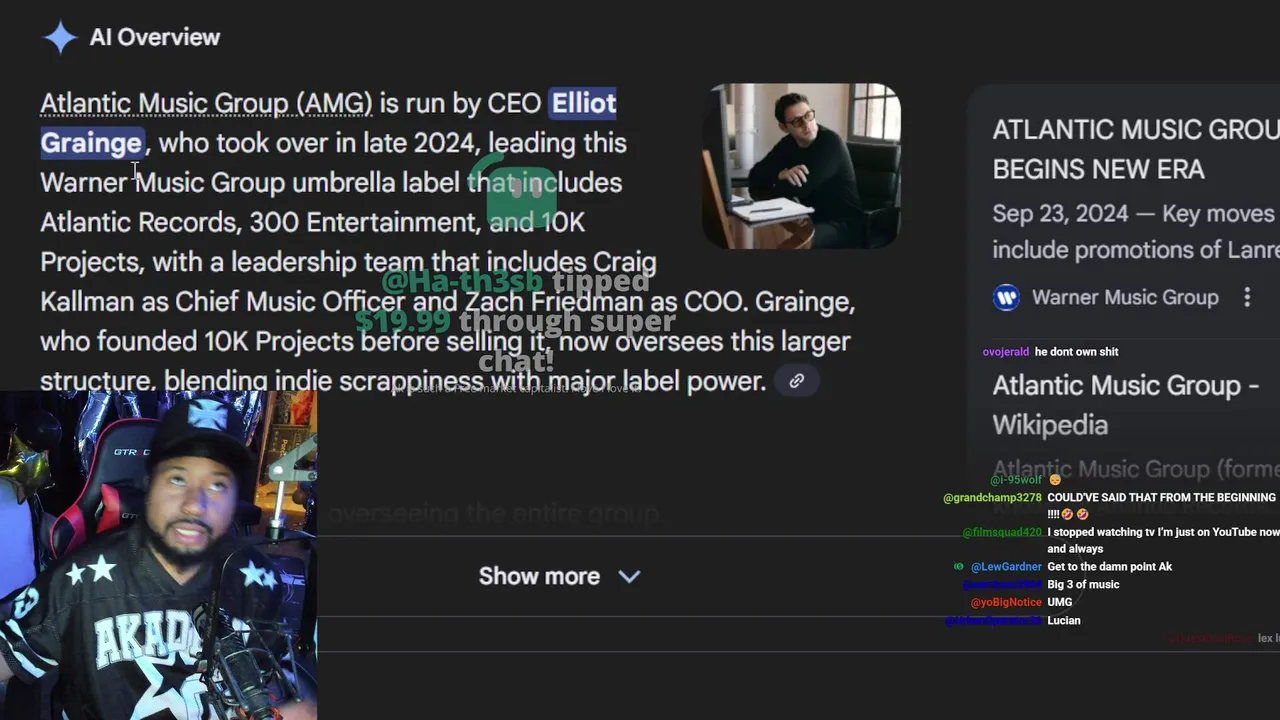Open the Atlantic Music Group (AMG) underlined link
This screenshot has width=1280, height=720.
click(x=206, y=103)
